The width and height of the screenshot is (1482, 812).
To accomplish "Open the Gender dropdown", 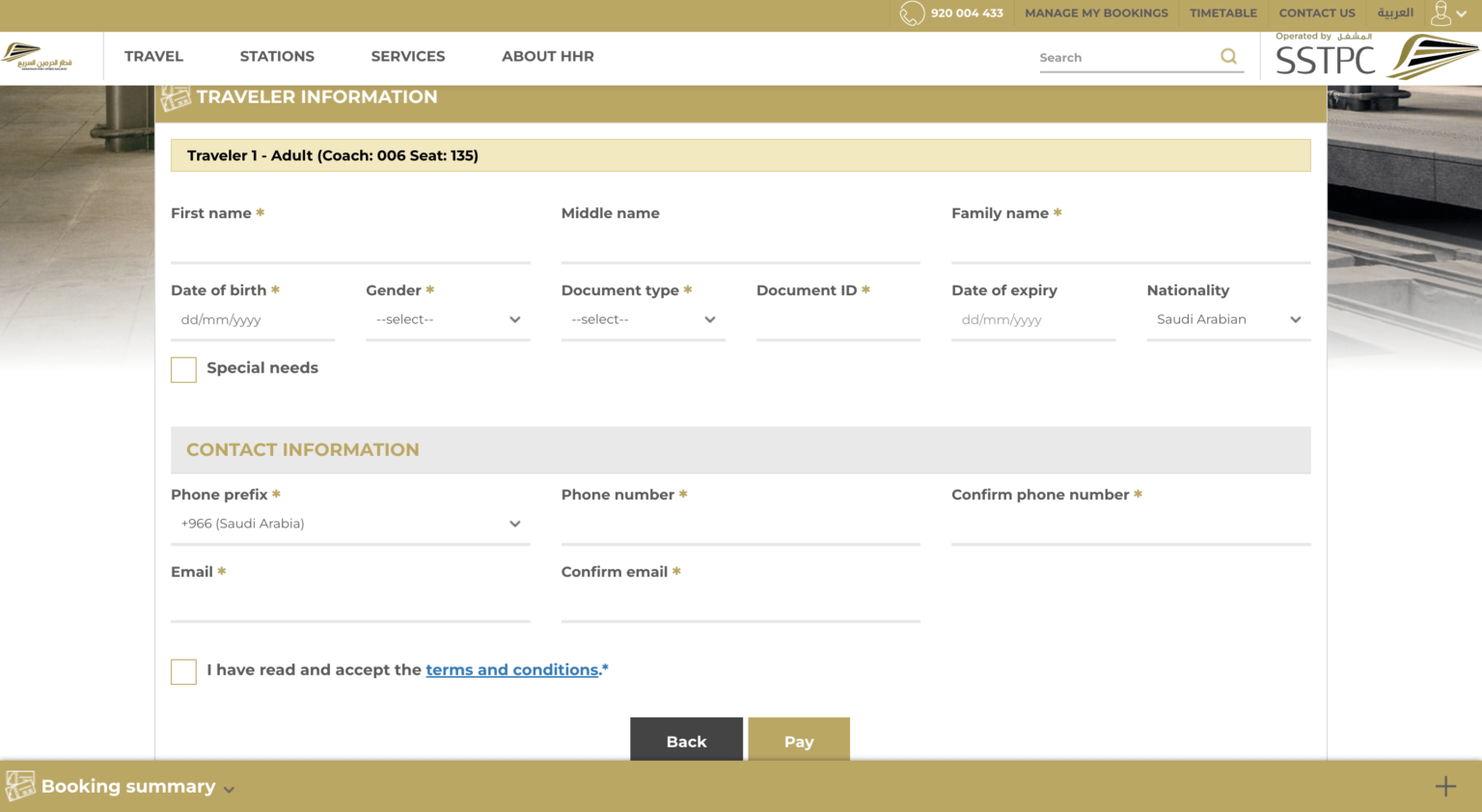I will click(448, 320).
